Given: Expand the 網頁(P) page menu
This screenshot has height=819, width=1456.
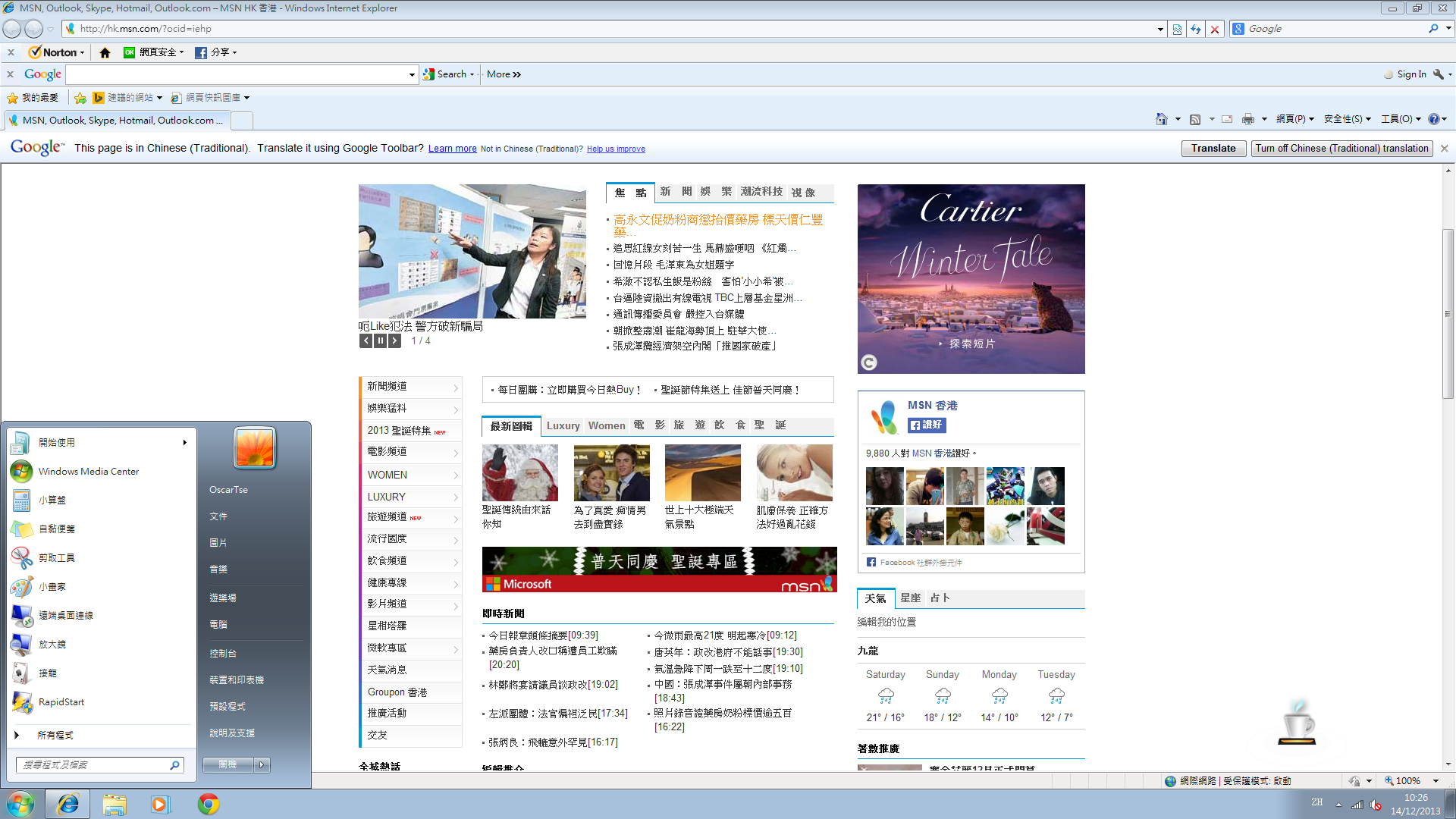Looking at the screenshot, I should click(x=1295, y=119).
